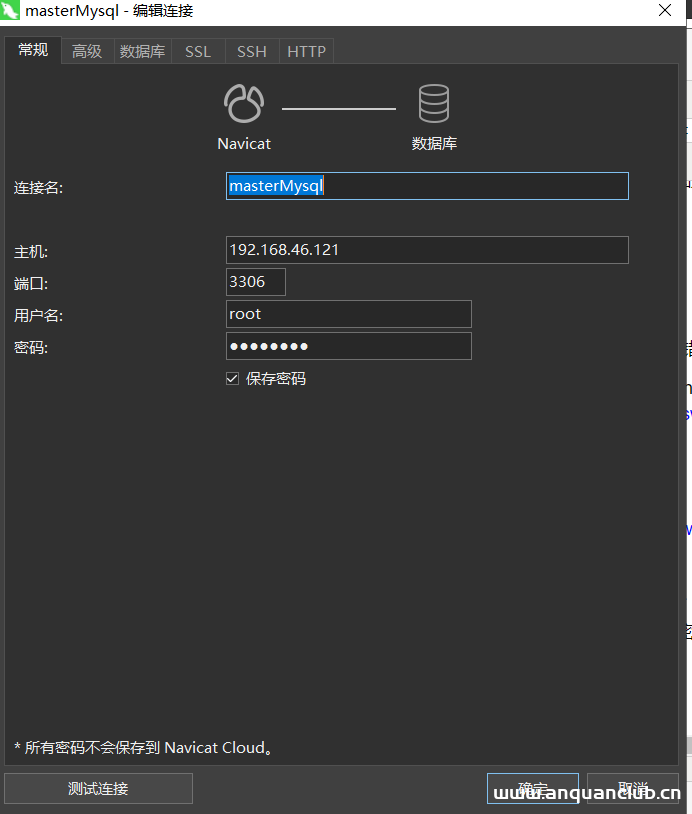Click the 密码: label
The width and height of the screenshot is (692, 814).
click(31, 347)
